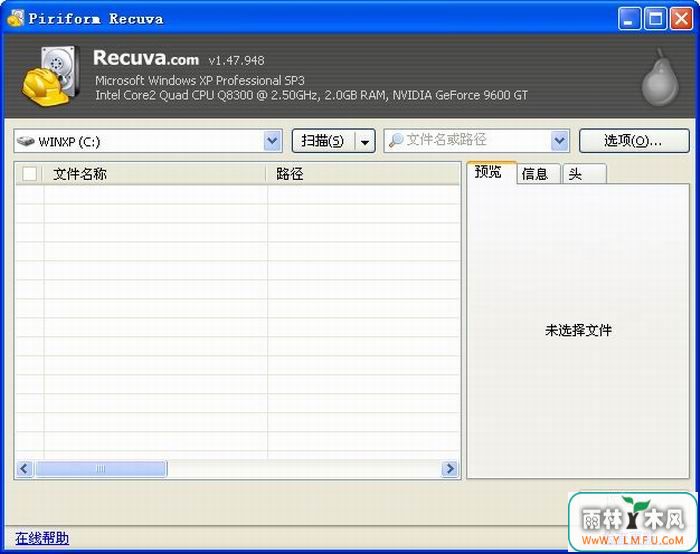Sort by 路径 column header

point(363,174)
